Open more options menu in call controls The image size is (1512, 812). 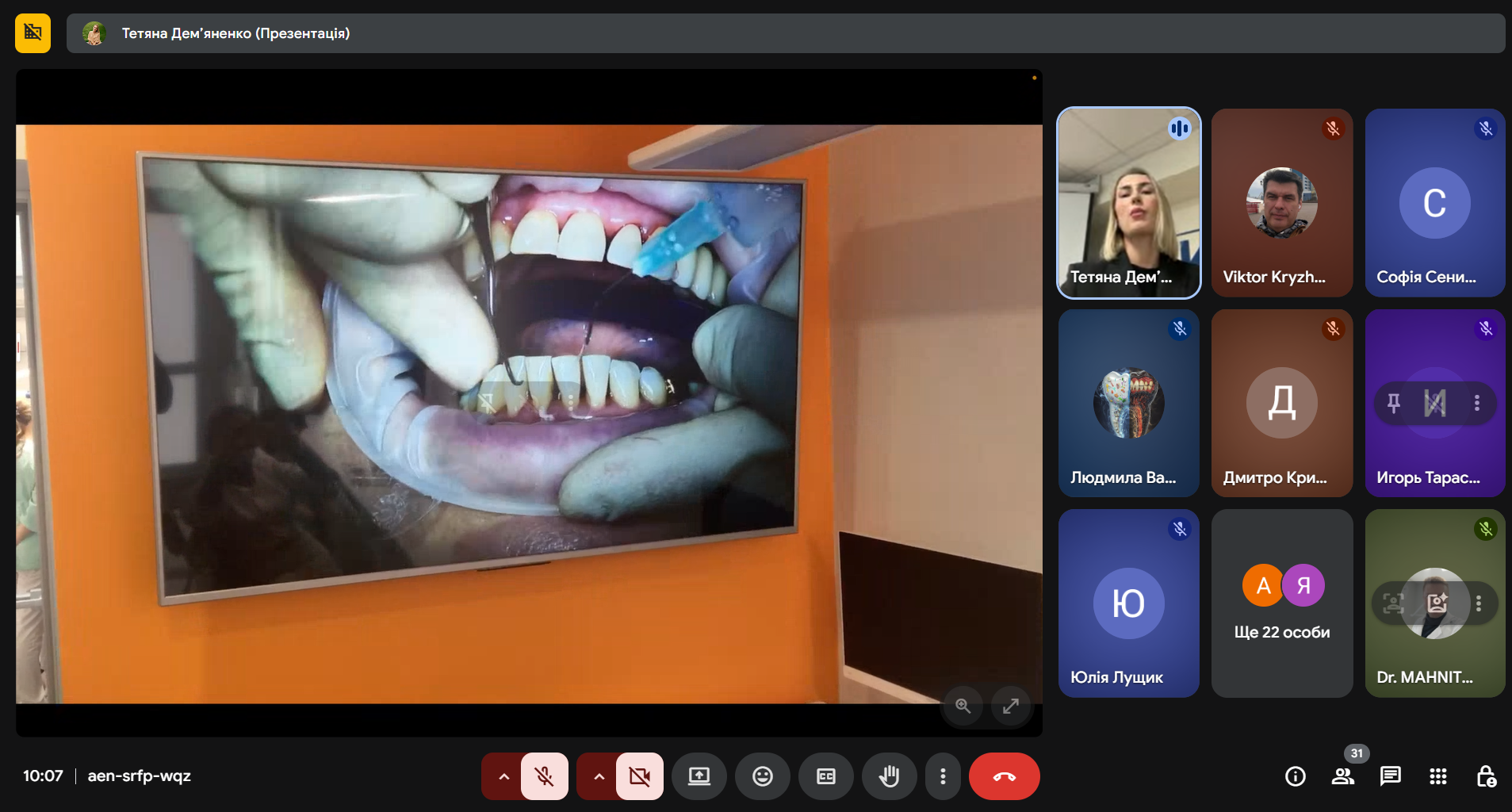coord(942,776)
